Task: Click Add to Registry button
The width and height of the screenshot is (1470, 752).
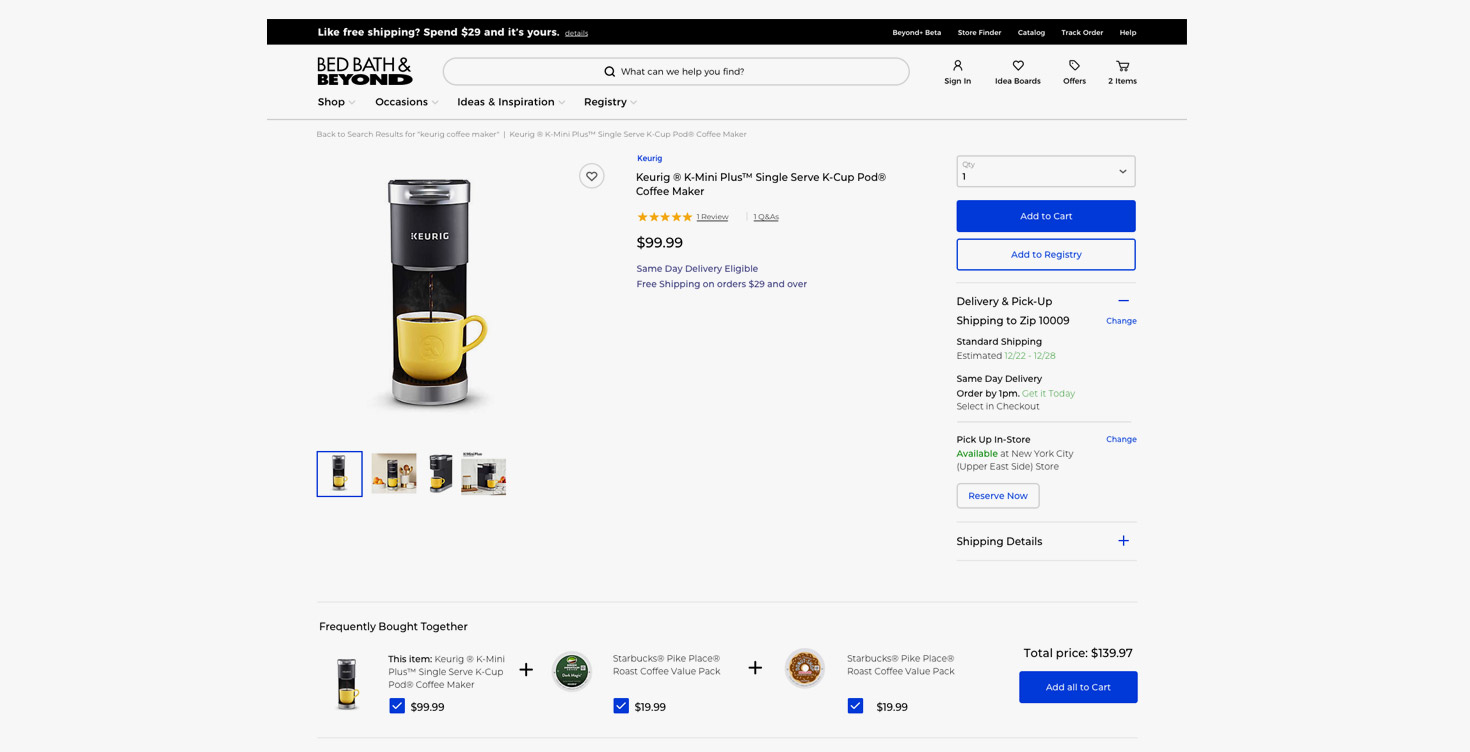Action: [1046, 254]
